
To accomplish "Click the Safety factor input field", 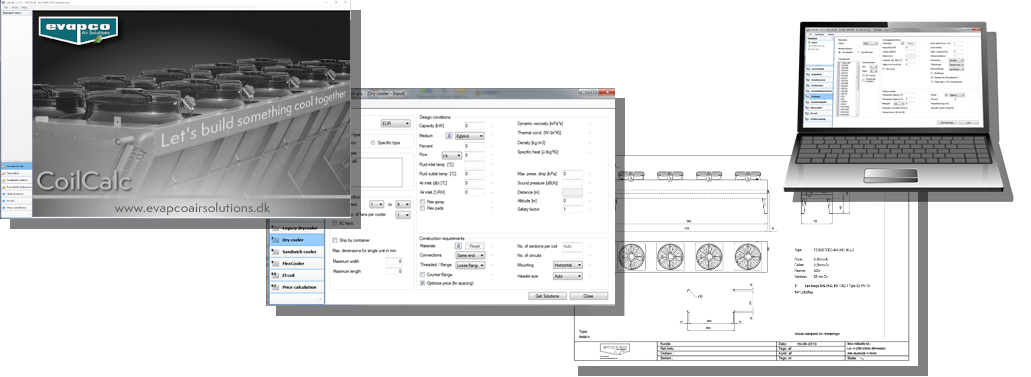I will [572, 209].
